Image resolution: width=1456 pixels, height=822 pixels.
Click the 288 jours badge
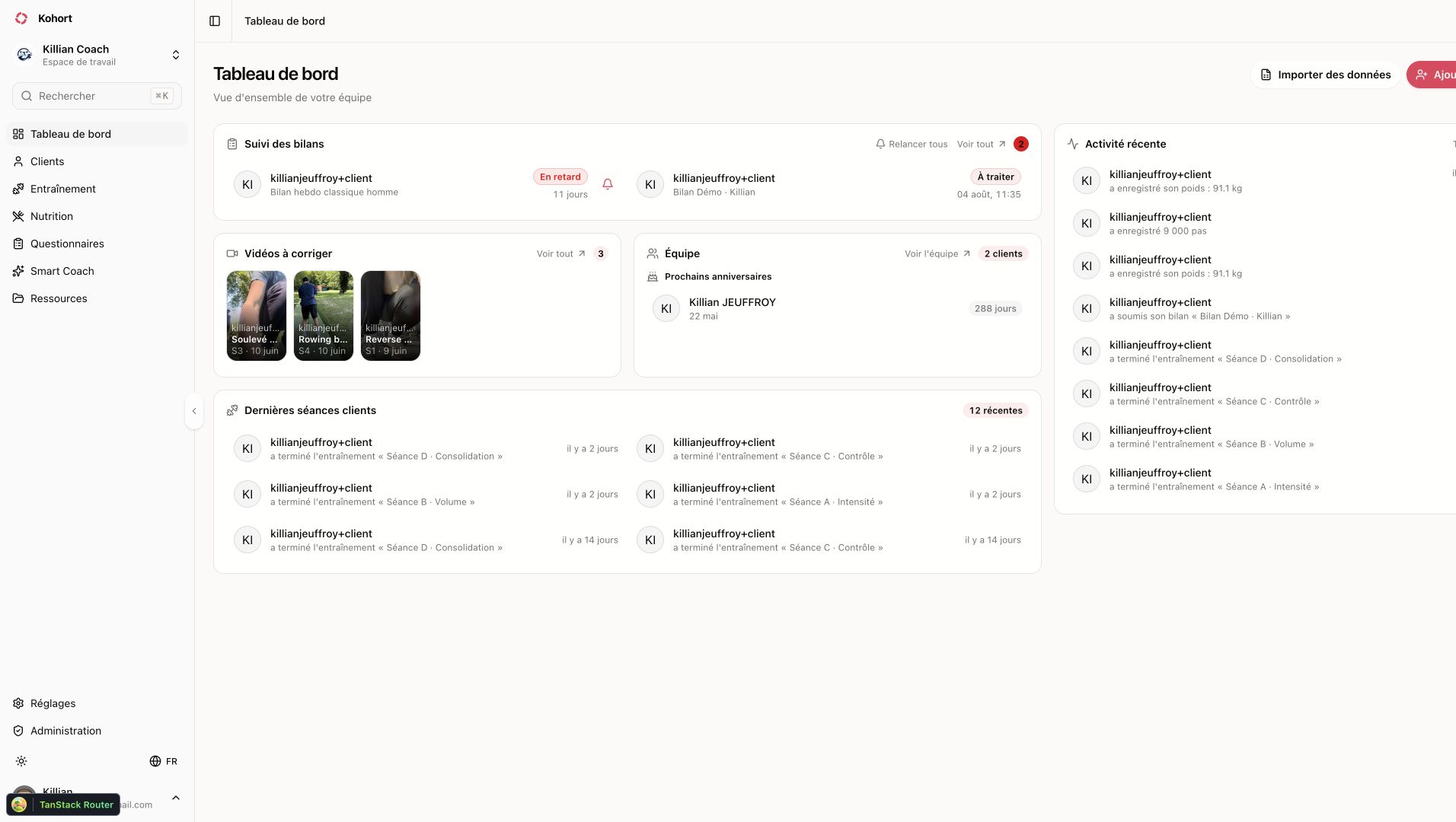coord(995,308)
